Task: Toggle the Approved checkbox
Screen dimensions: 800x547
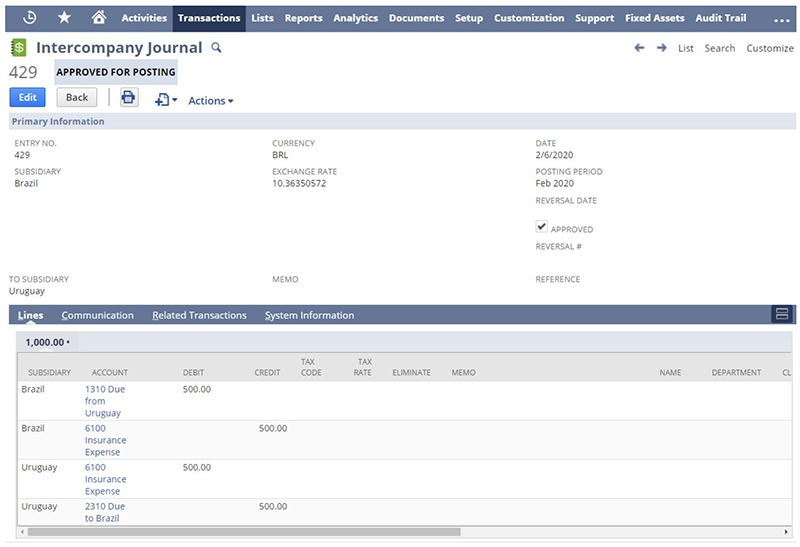Action: pos(542,227)
